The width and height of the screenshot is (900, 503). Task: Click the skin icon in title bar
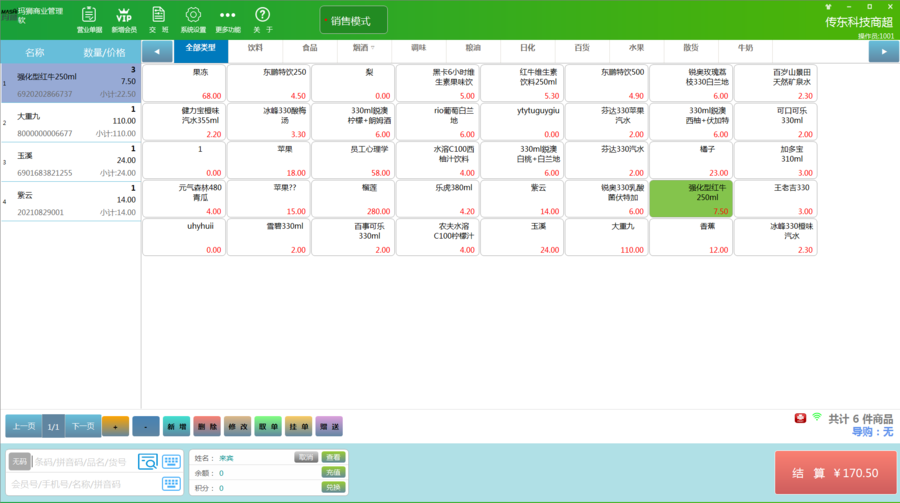(828, 7)
